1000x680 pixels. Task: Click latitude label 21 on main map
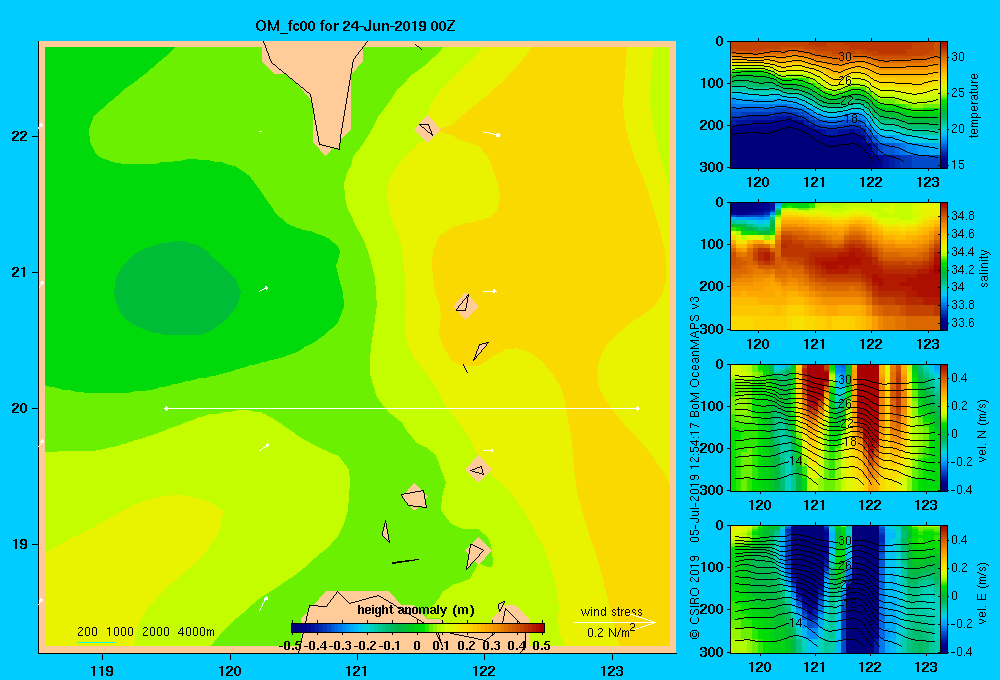point(19,272)
